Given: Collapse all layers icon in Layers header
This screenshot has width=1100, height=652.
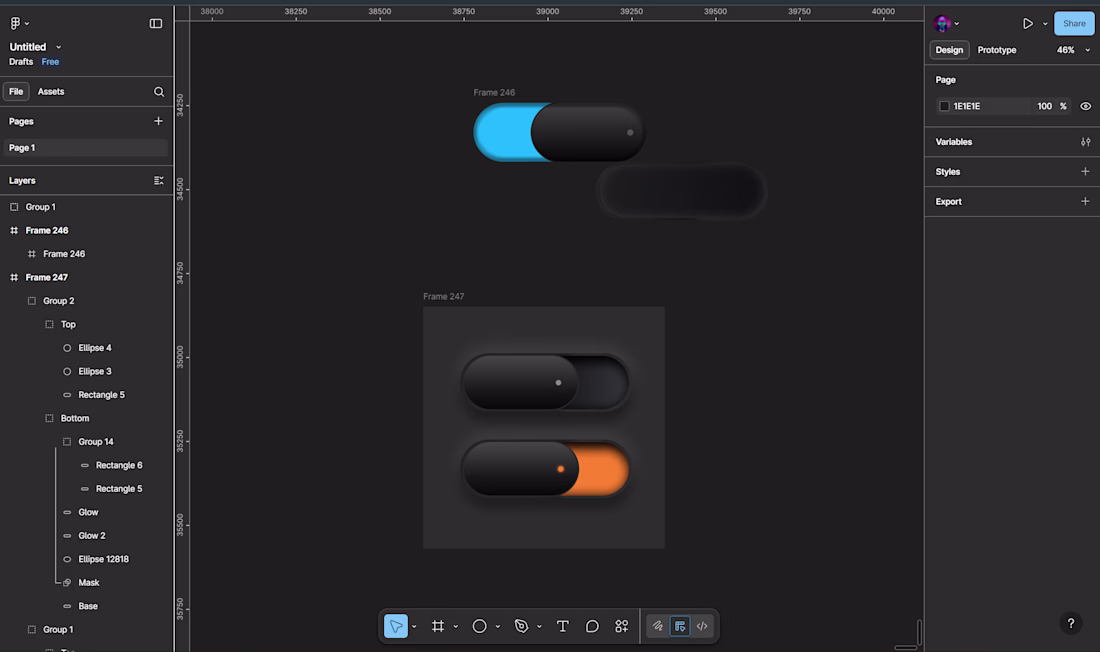Looking at the screenshot, I should [159, 180].
